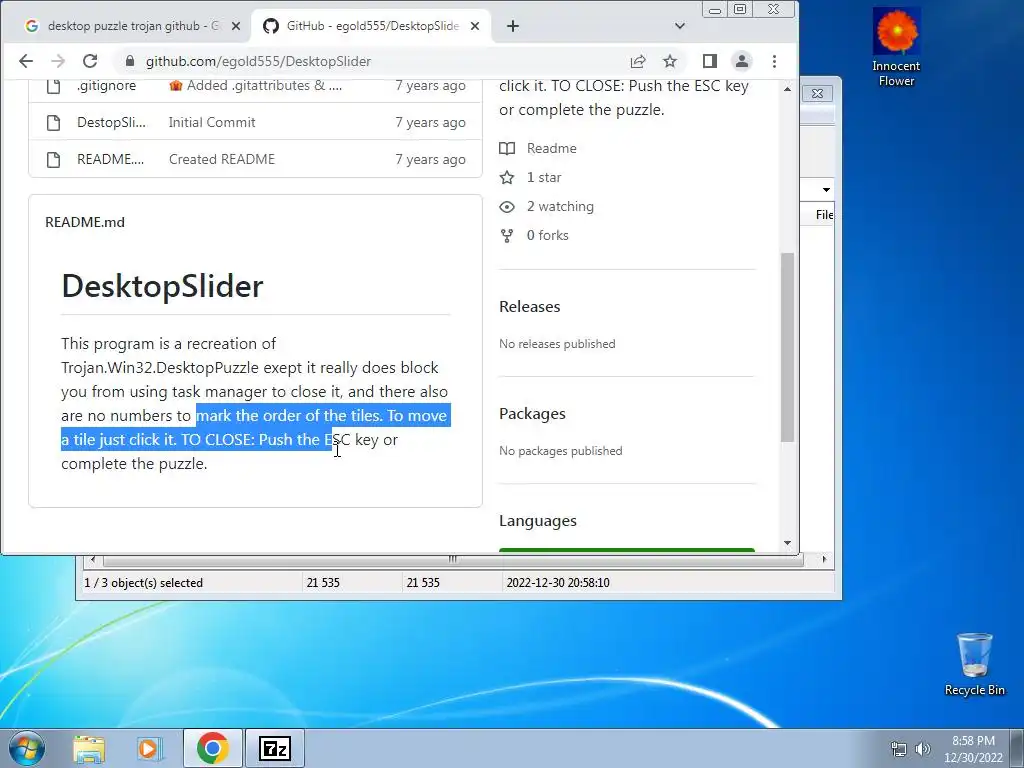Click the page scrollbar up arrow
The height and width of the screenshot is (768, 1024).
coord(788,89)
